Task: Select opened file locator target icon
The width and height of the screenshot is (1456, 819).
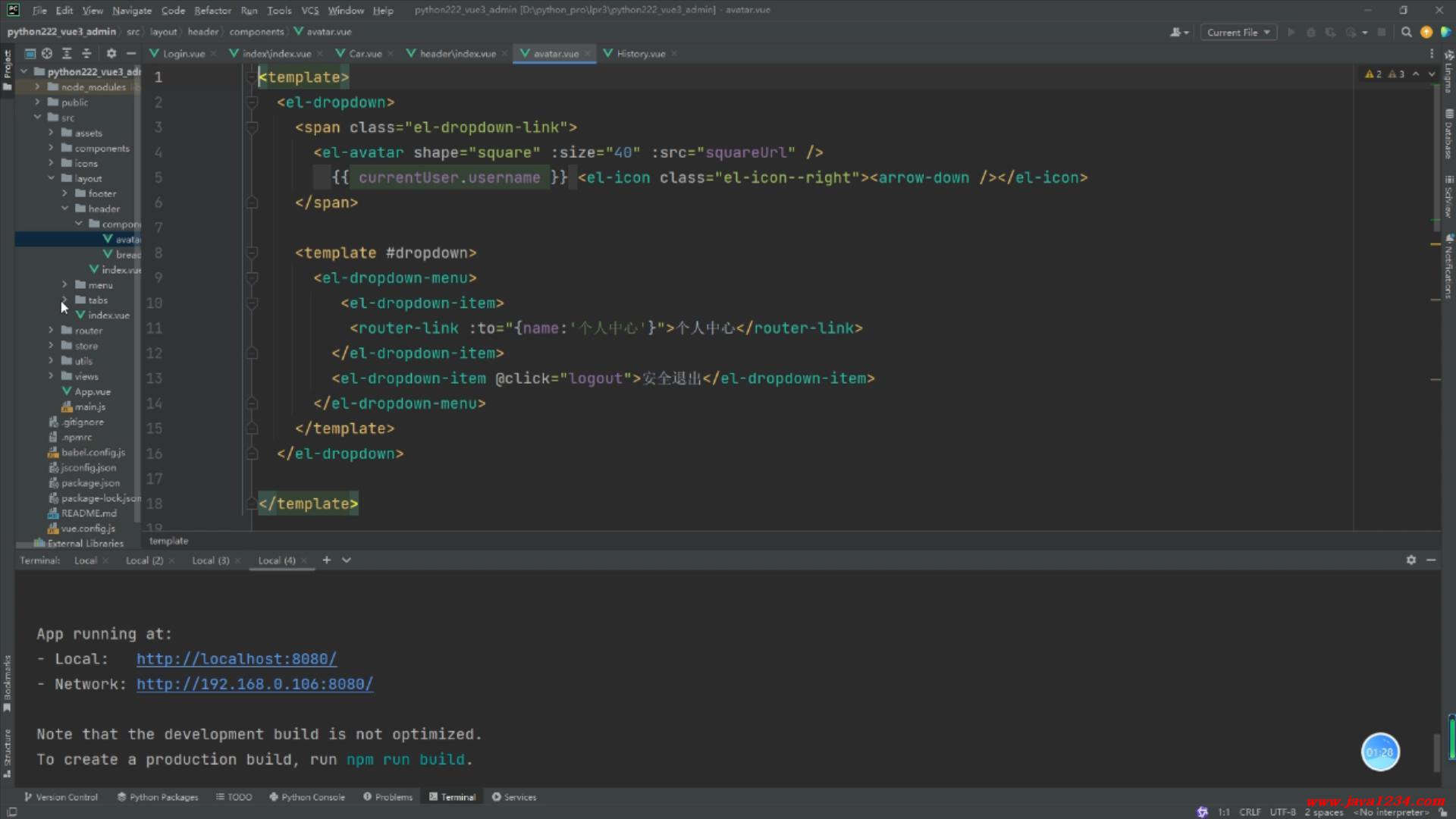Action: 47,53
